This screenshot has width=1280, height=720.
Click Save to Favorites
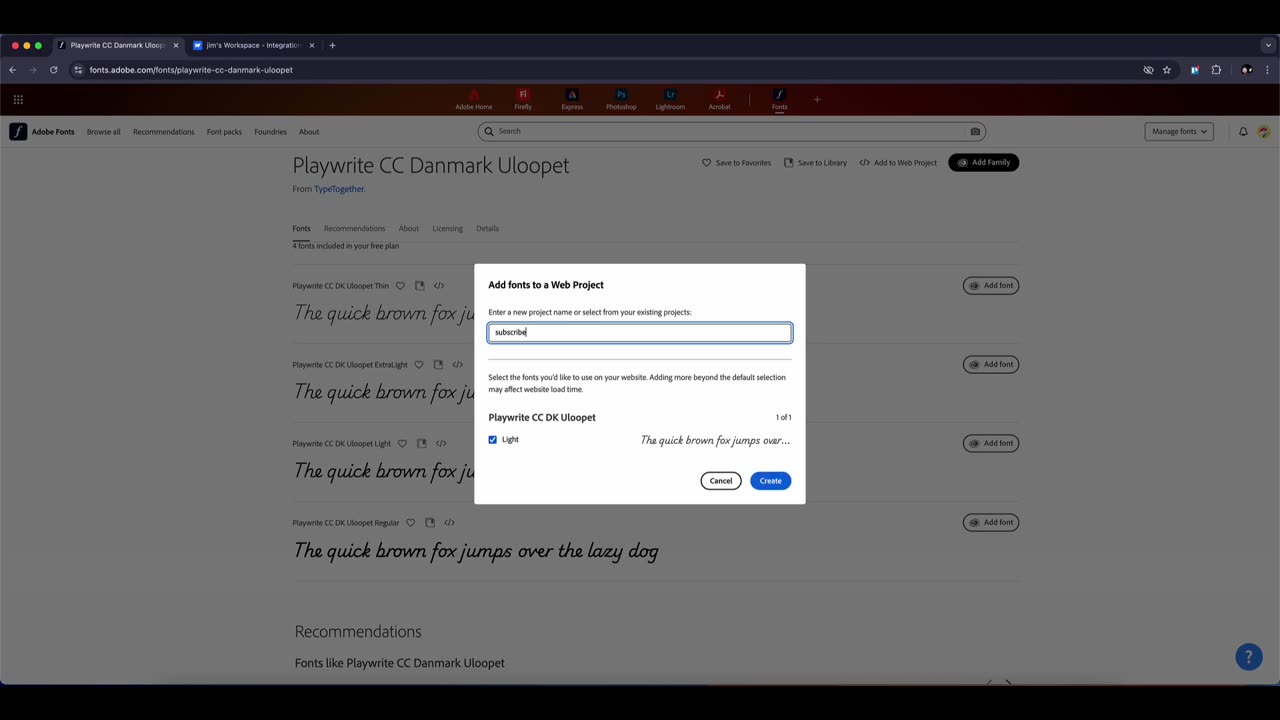pos(736,163)
